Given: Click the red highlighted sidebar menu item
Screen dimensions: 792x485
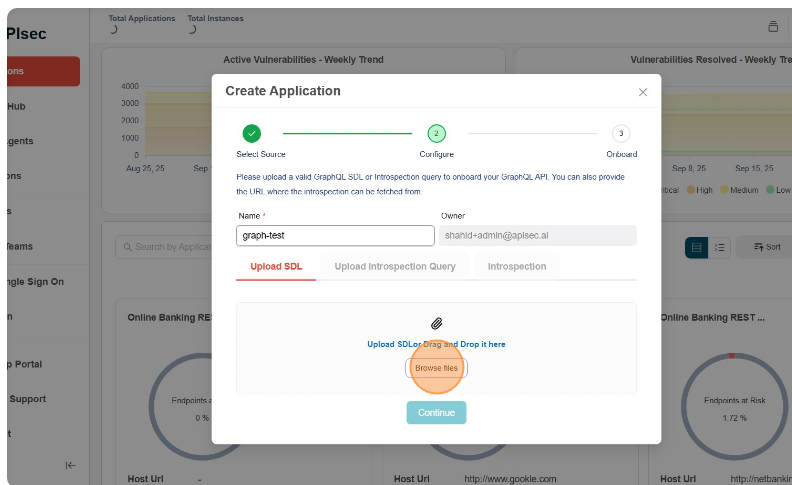Looking at the screenshot, I should 40,71.
